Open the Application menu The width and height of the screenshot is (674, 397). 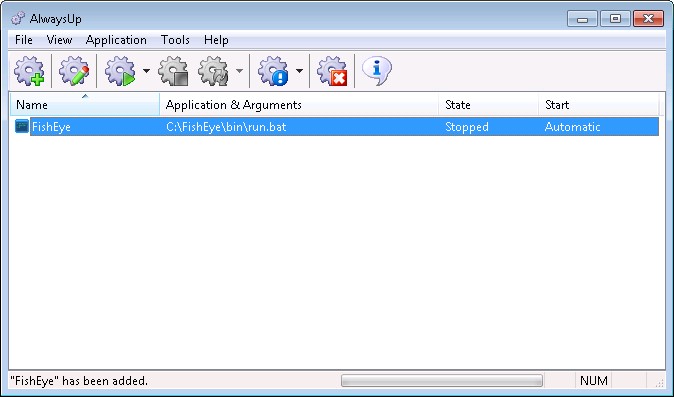click(x=116, y=40)
